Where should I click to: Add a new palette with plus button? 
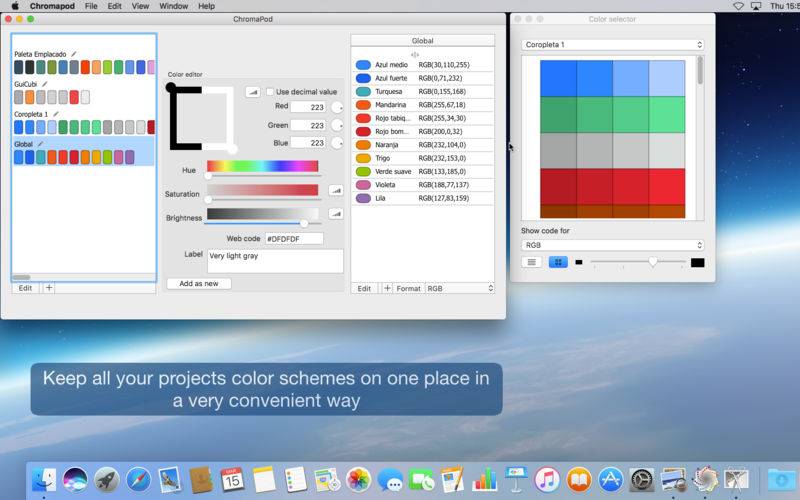pyautogui.click(x=49, y=288)
